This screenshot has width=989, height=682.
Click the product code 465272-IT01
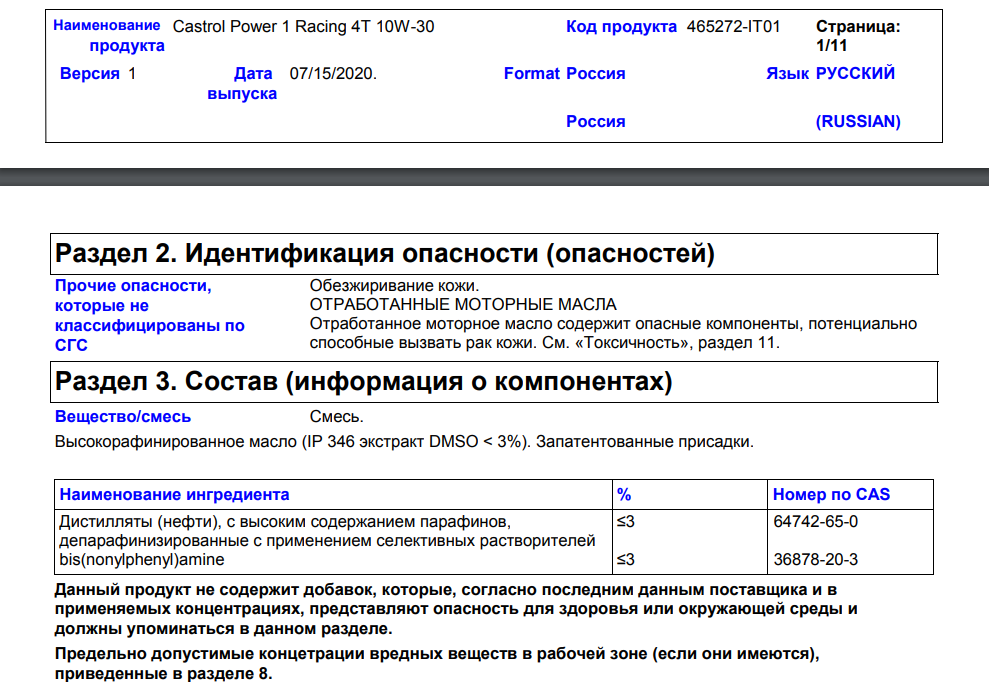click(734, 26)
